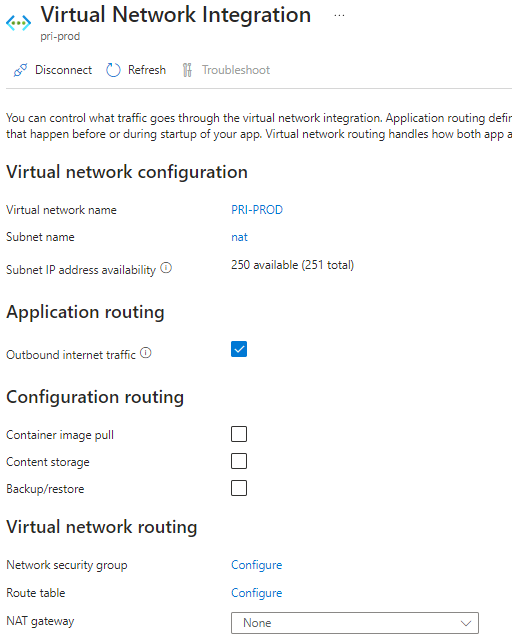Uncheck the Outbound internet traffic checkbox

(x=239, y=349)
